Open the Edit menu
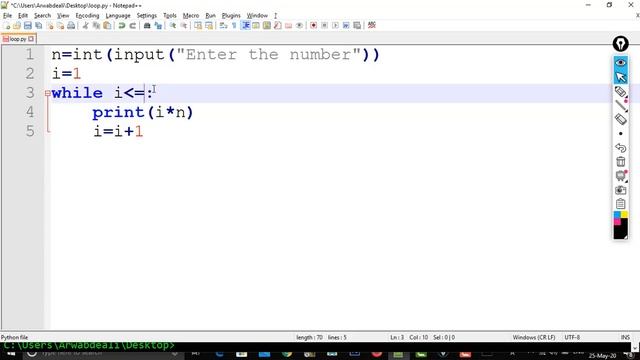Viewport: 640px width, 360px height. click(23, 16)
